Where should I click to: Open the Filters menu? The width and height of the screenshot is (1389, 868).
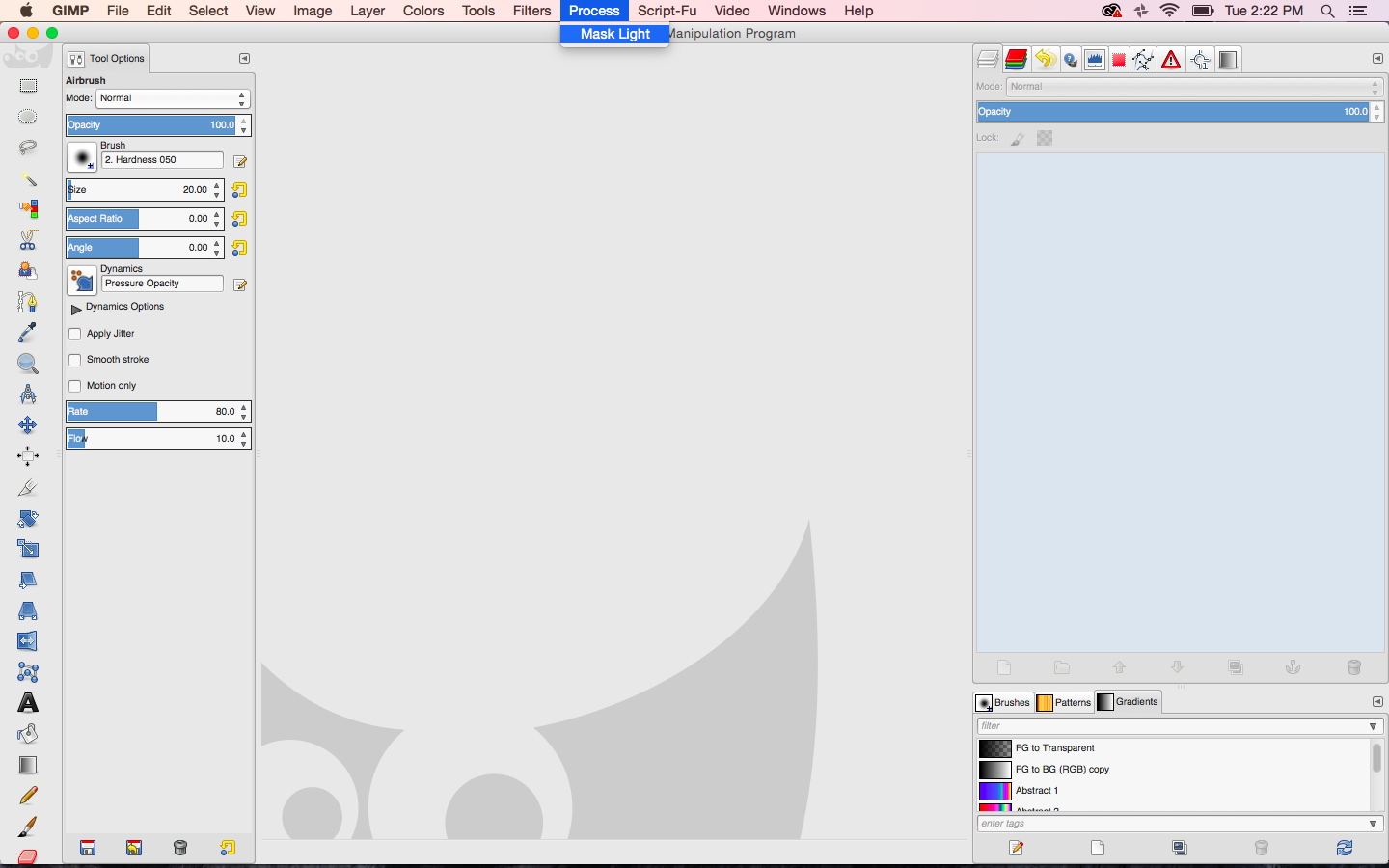coord(532,11)
